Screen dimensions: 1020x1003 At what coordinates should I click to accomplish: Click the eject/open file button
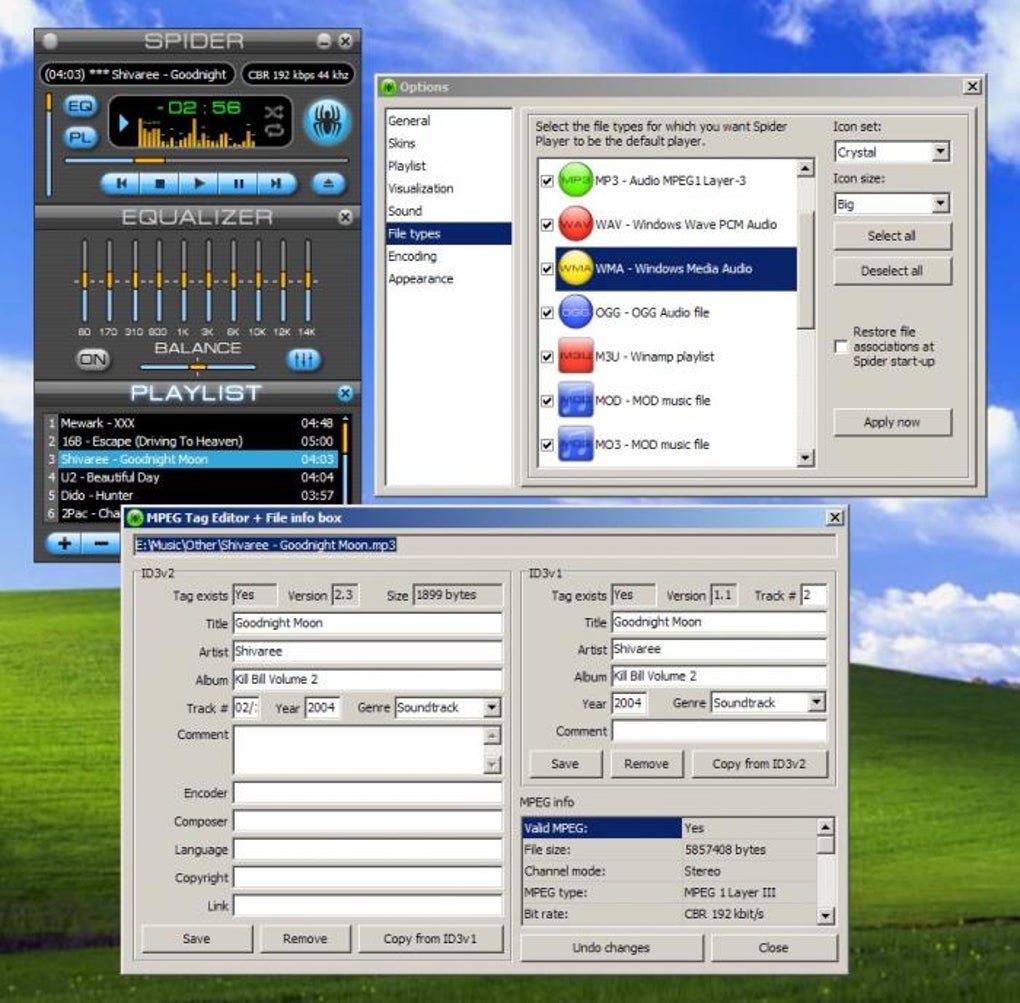click(x=328, y=183)
